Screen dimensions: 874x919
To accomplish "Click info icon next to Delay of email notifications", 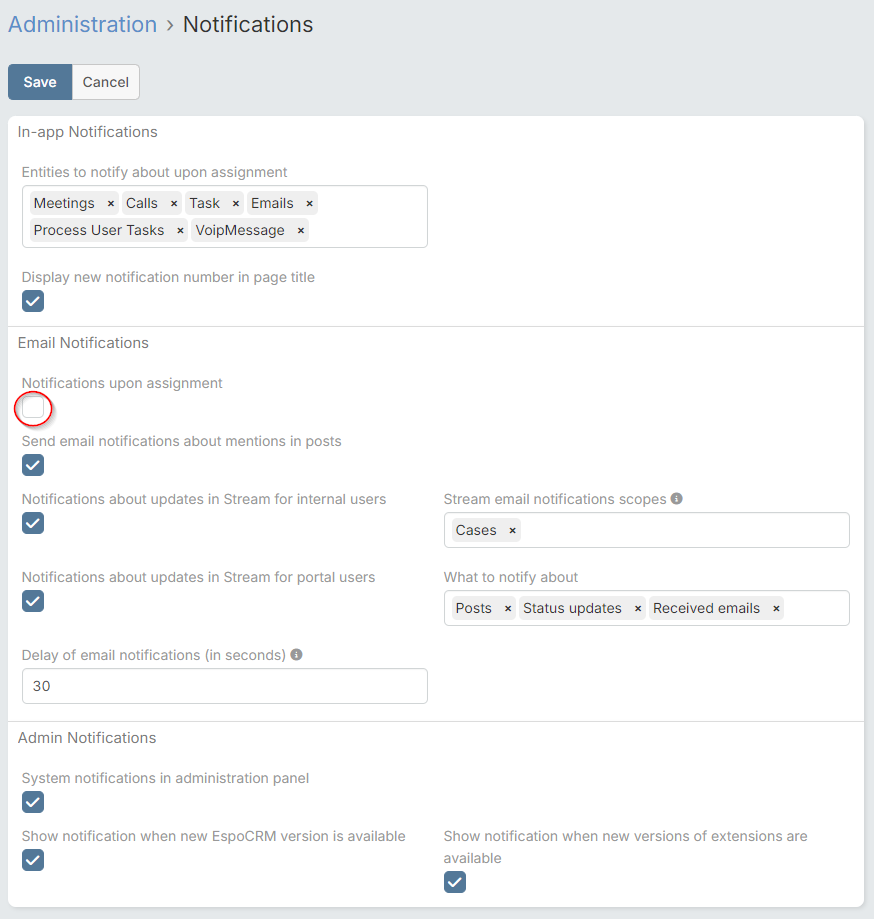I will click(x=297, y=655).
